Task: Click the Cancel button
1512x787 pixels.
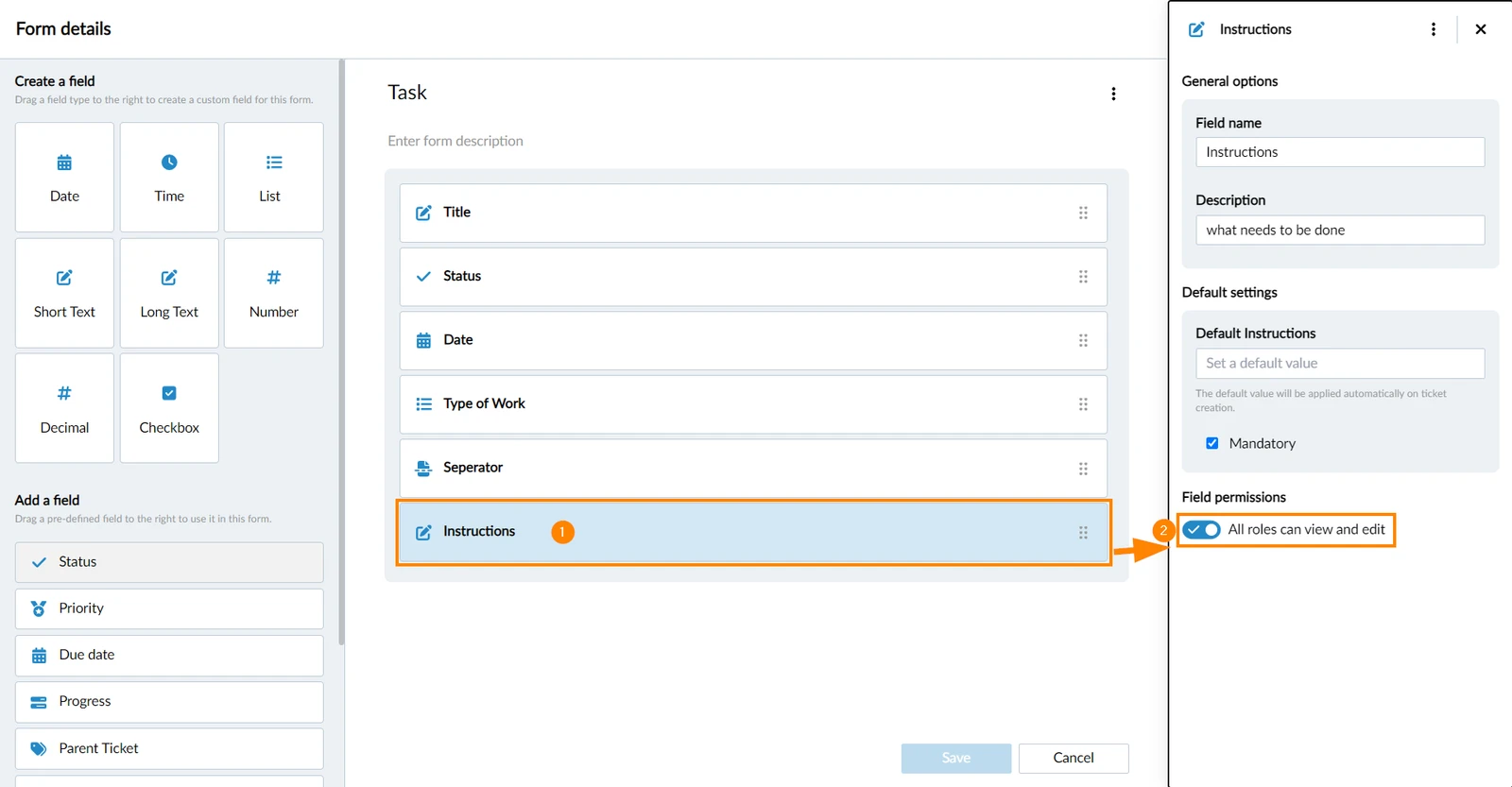Action: pyautogui.click(x=1074, y=758)
